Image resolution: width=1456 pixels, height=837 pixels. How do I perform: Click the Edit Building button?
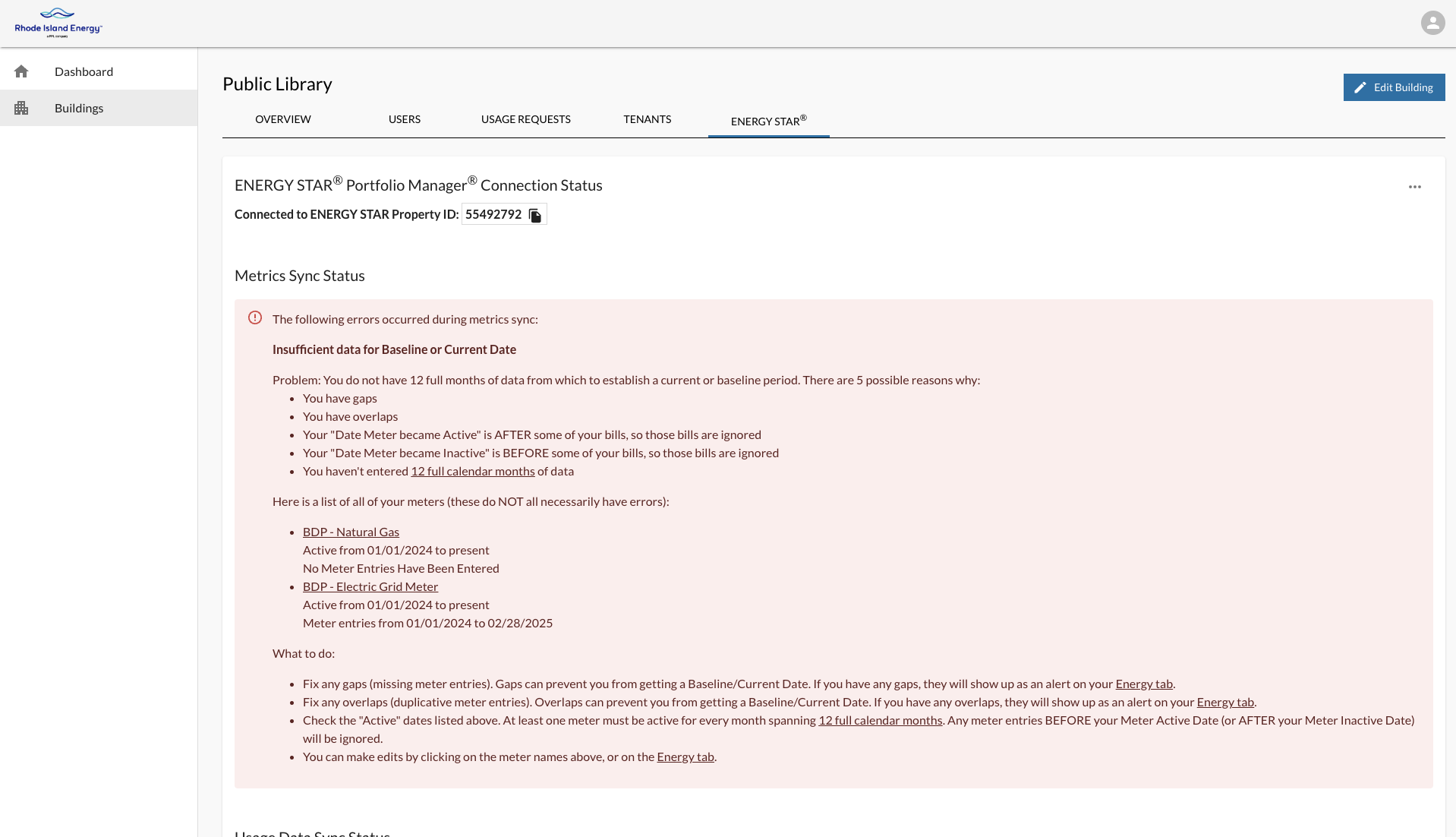[x=1394, y=87]
